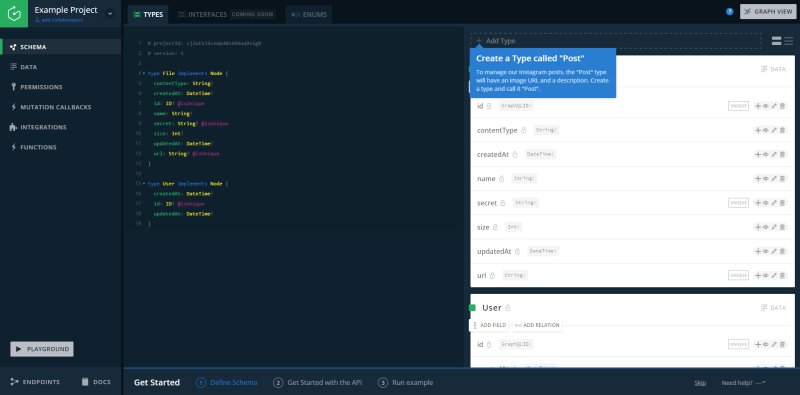Edit the contentType field with pencil icon

point(774,130)
